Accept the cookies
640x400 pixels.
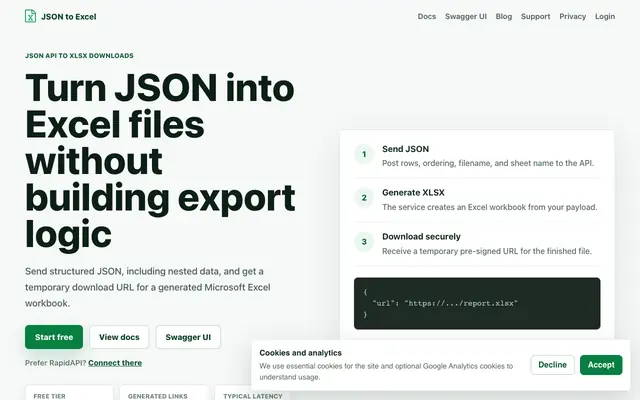pyautogui.click(x=601, y=365)
